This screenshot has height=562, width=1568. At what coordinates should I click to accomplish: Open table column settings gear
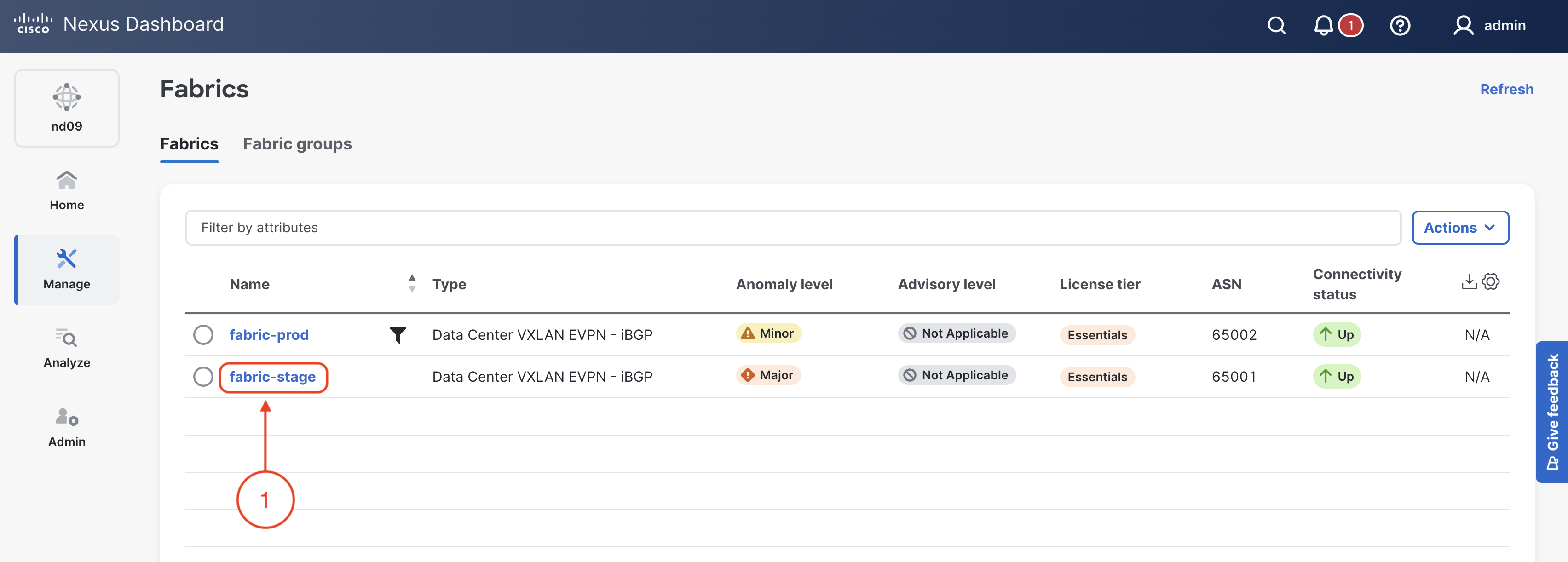tap(1491, 281)
